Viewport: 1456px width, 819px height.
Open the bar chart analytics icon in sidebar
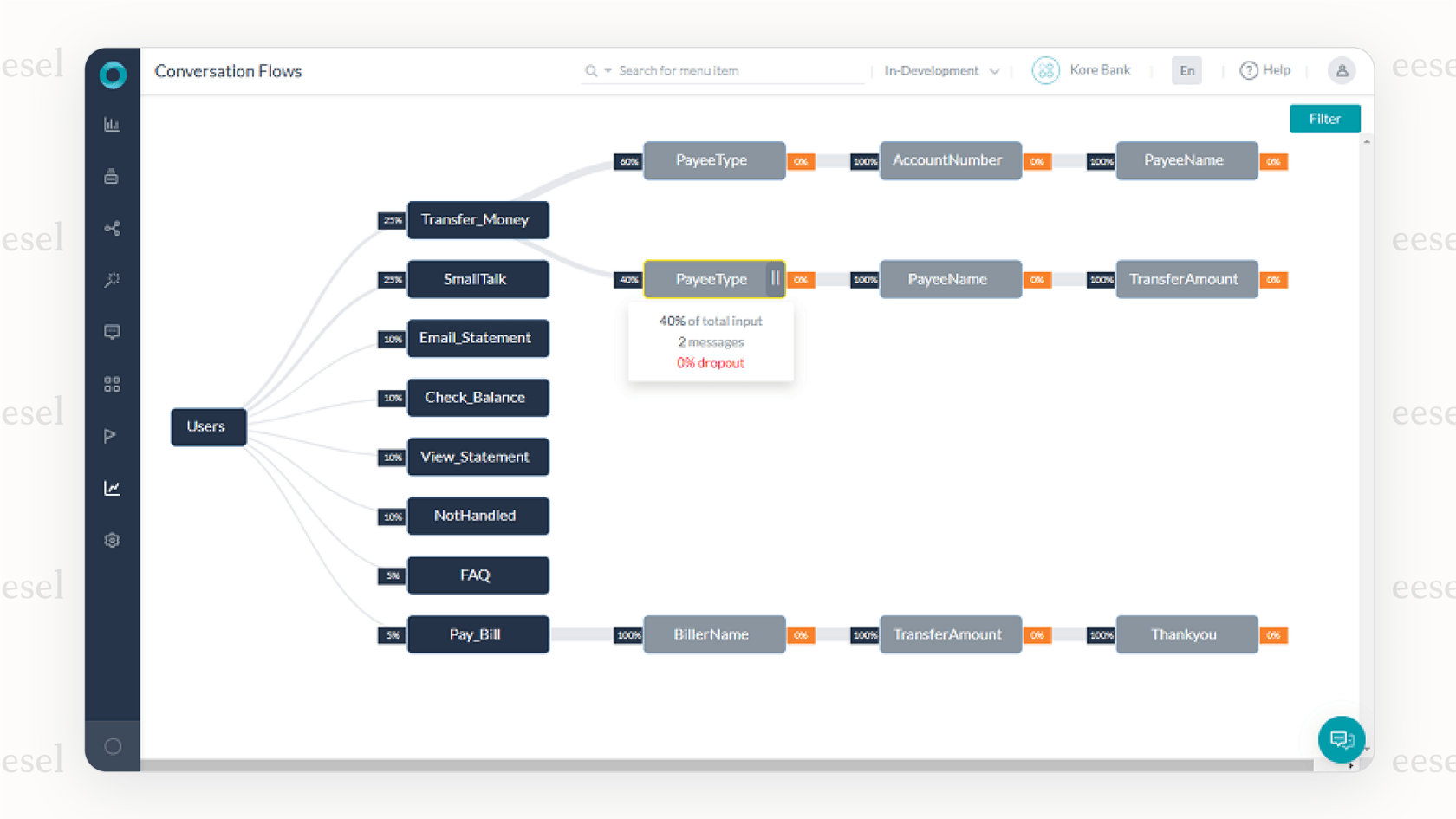point(112,123)
